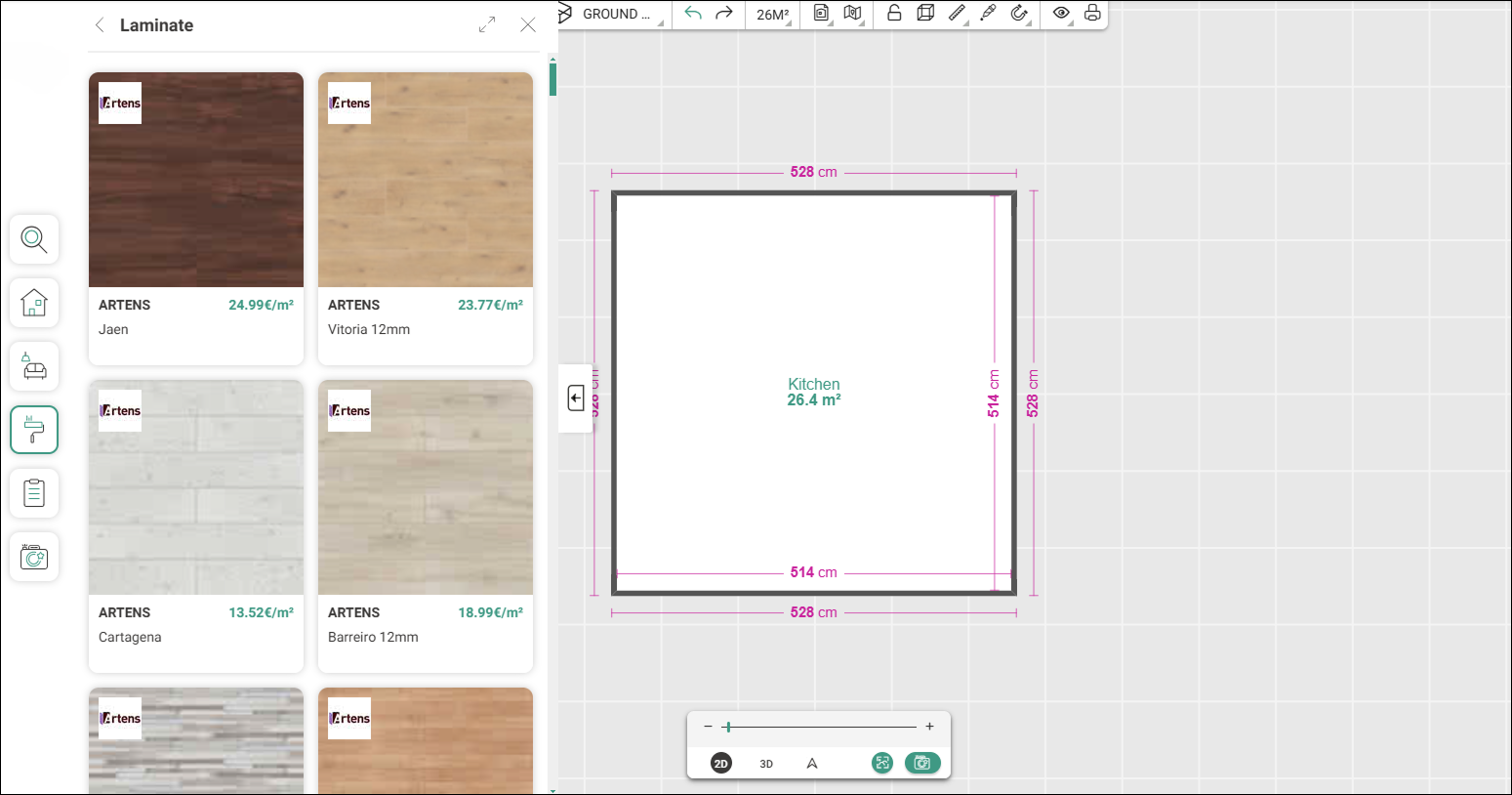Click the zoom slider handle
Image resolution: width=1512 pixels, height=795 pixels.
728,727
